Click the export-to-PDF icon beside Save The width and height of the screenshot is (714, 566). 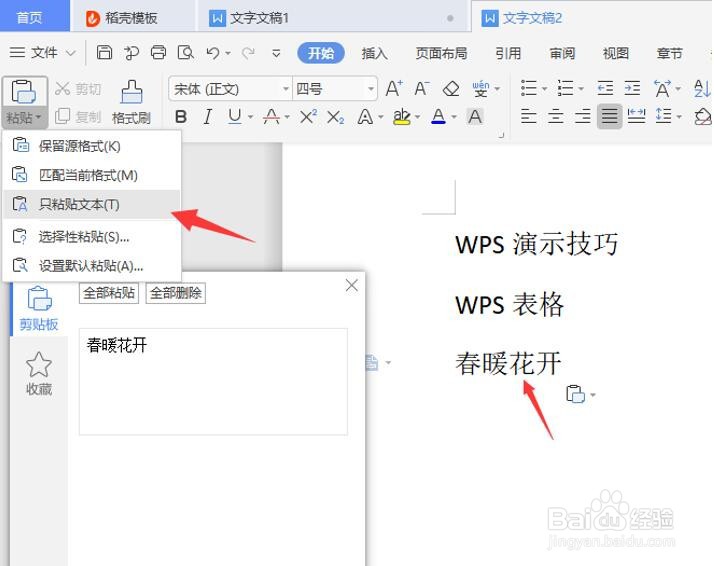pyautogui.click(x=131, y=53)
